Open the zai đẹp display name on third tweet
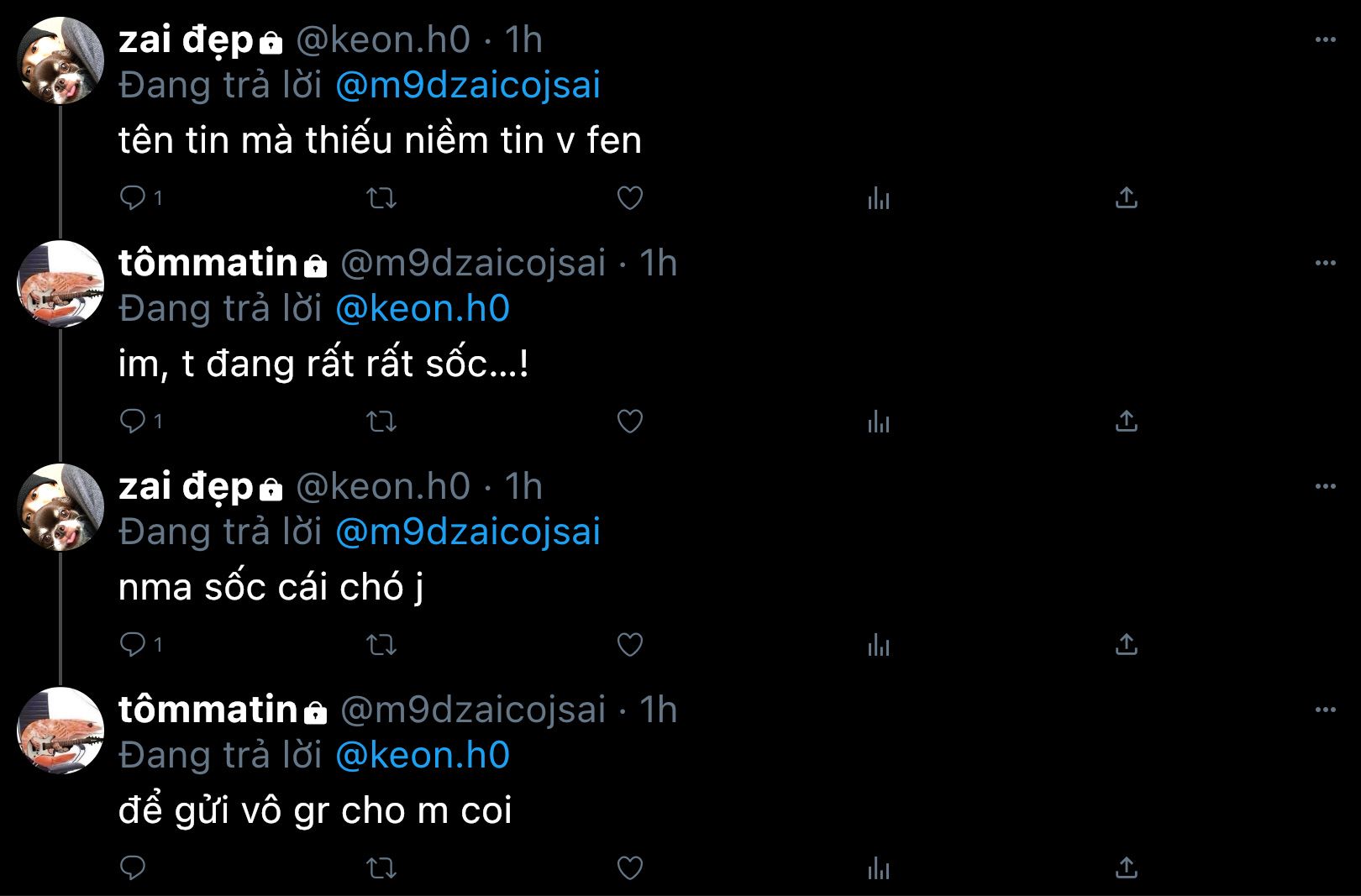Image resolution: width=1361 pixels, height=896 pixels. click(186, 487)
